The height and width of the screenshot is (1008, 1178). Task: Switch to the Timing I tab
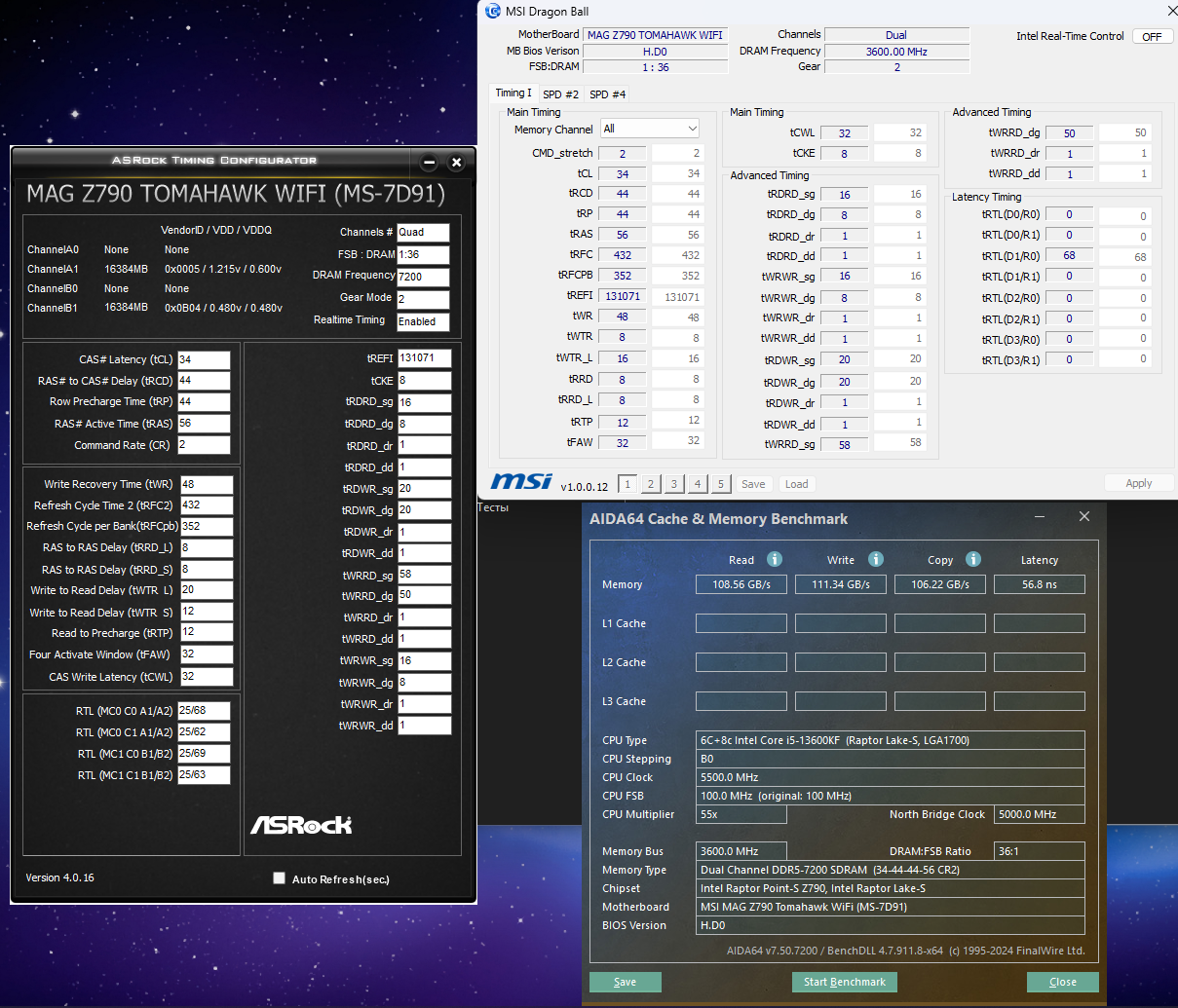pyautogui.click(x=513, y=93)
